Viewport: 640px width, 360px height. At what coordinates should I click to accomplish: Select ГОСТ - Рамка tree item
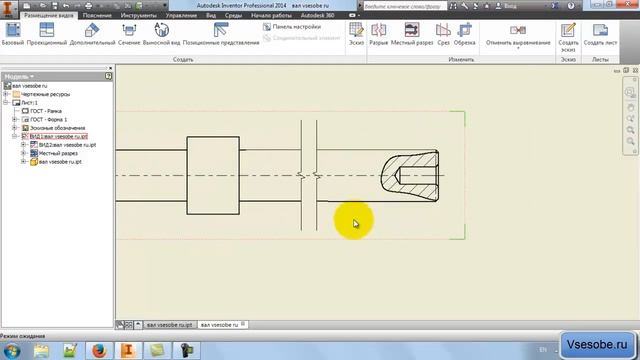click(41, 111)
